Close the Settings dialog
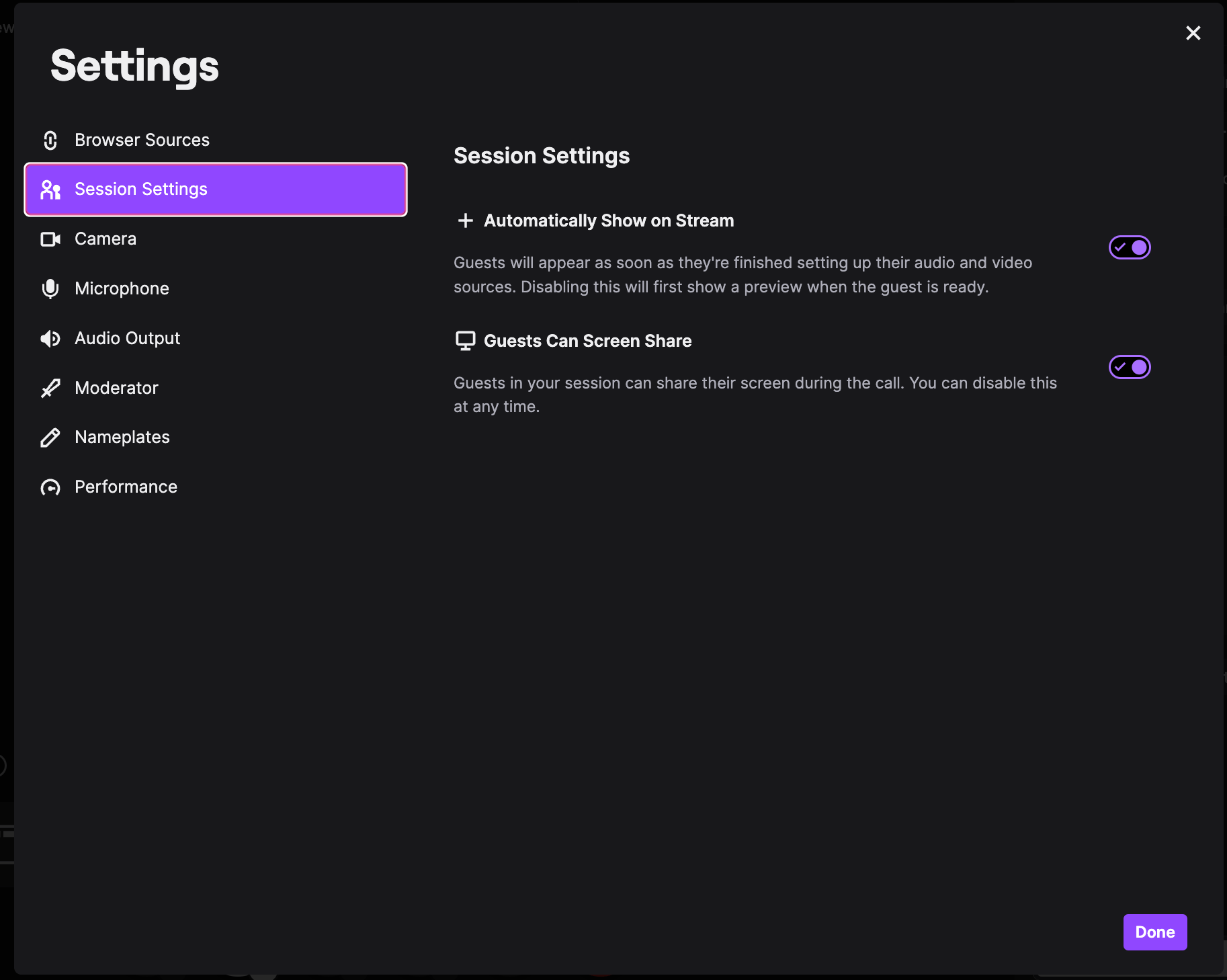1227x980 pixels. (x=1193, y=33)
